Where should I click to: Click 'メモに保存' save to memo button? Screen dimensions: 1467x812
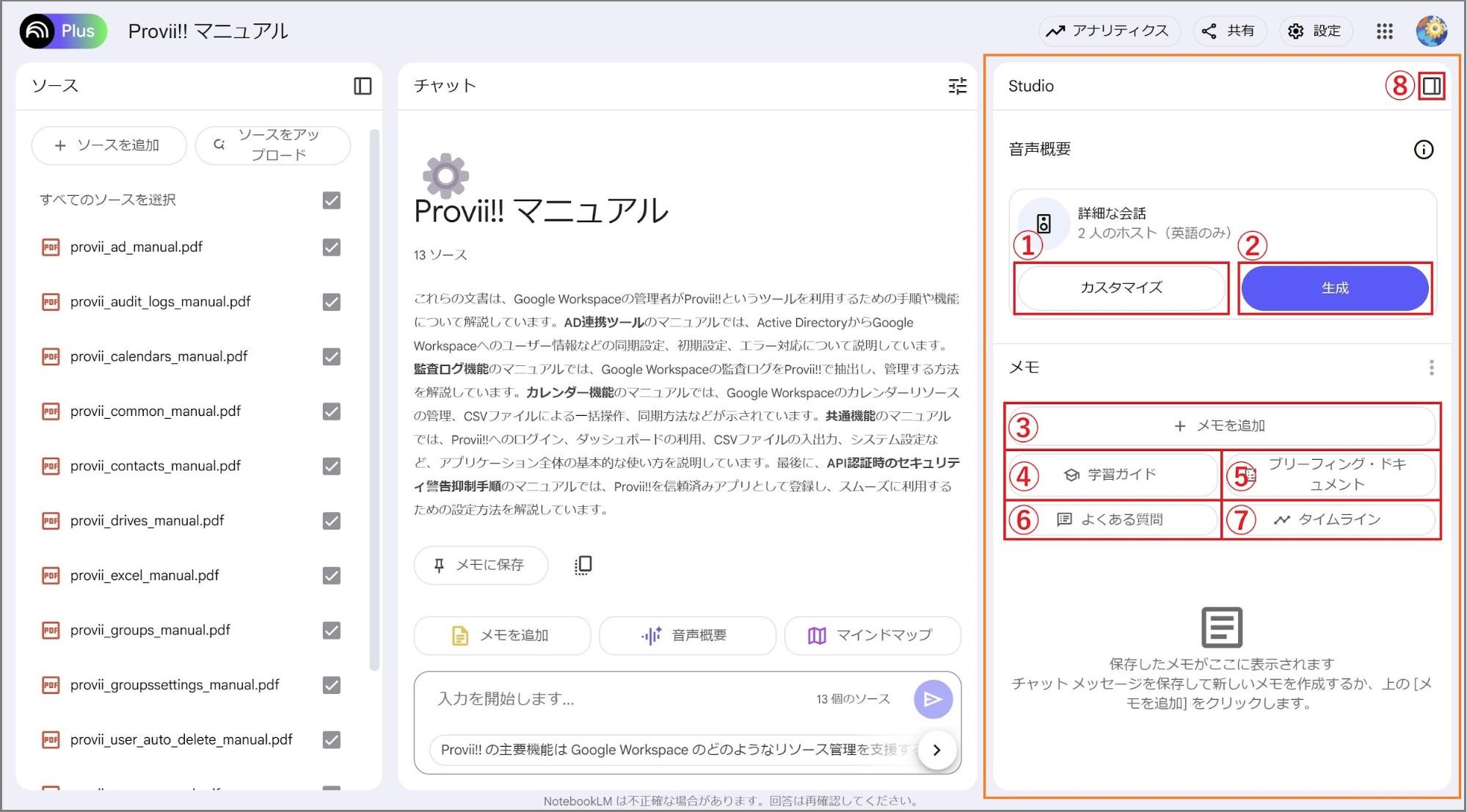click(481, 565)
